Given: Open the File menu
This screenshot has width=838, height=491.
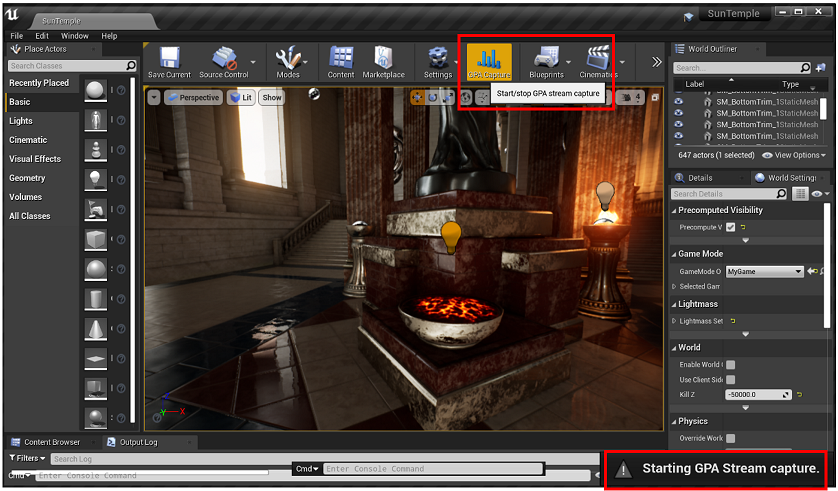Looking at the screenshot, I should coord(17,36).
